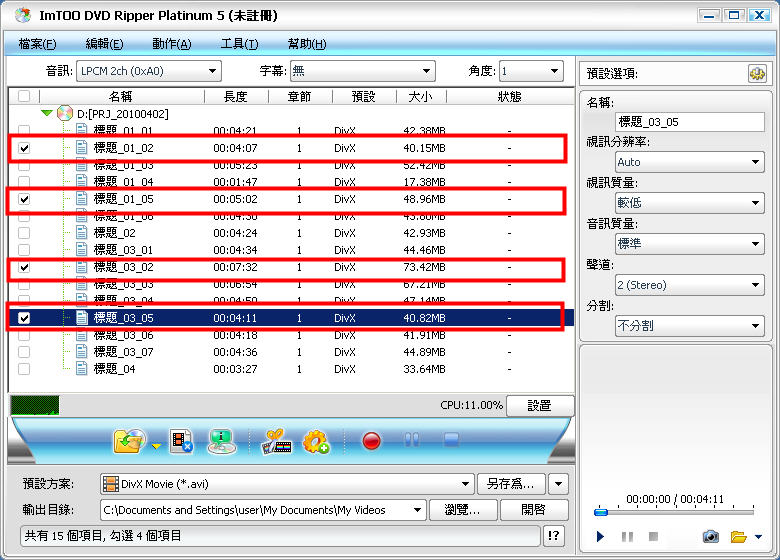Check the box for 標題_04
Viewport: 780px width, 560px height.
coord(24,369)
